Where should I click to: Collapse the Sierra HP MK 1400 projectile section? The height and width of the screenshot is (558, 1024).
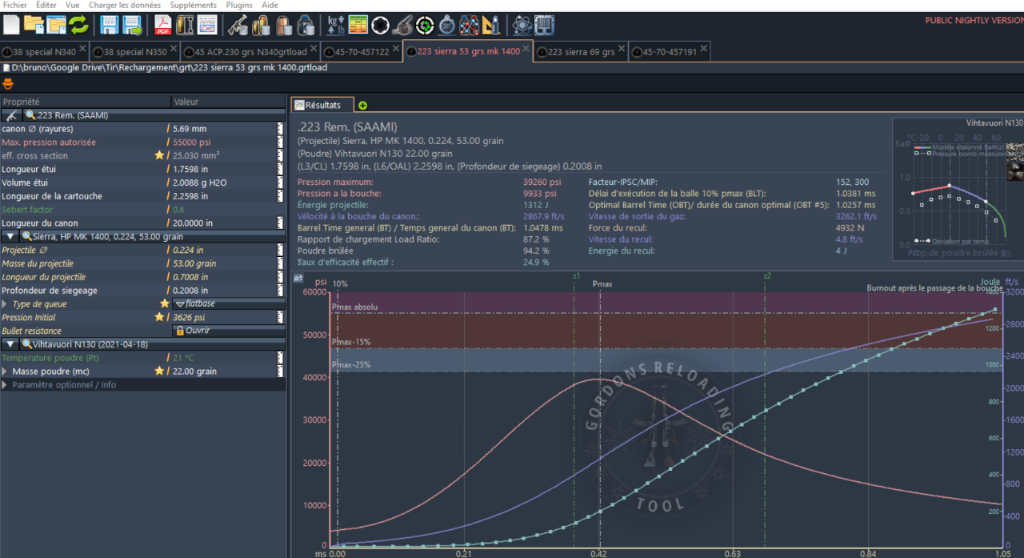coord(10,235)
